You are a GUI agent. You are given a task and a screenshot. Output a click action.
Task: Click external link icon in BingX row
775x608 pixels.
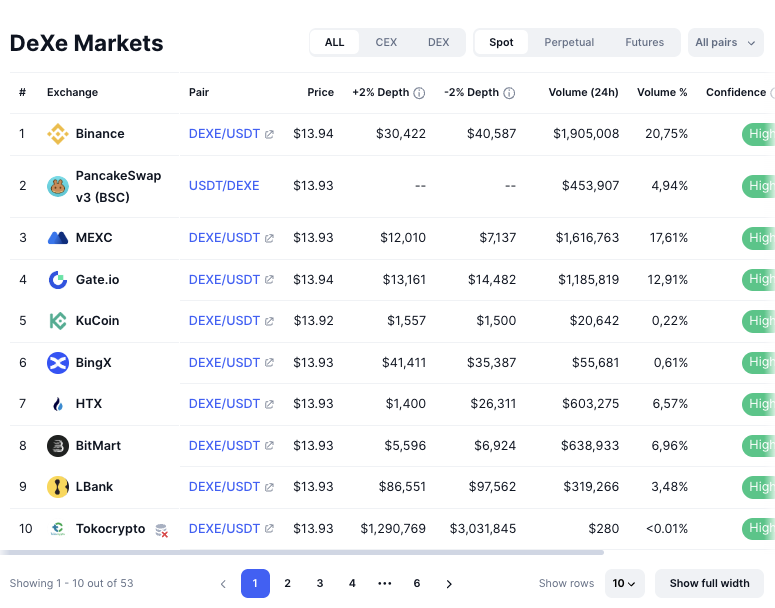coord(269,363)
